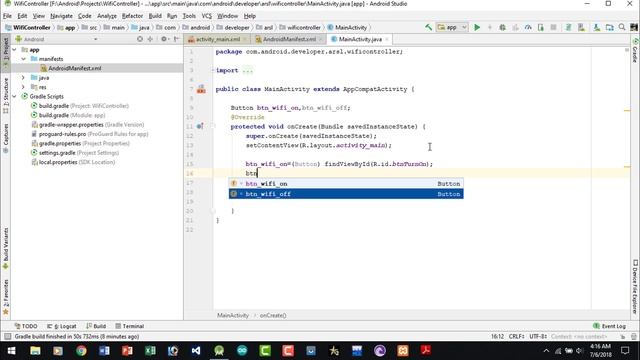Switch to activity_main.xml tab
Screen dimensions: 640x360
click(218, 39)
